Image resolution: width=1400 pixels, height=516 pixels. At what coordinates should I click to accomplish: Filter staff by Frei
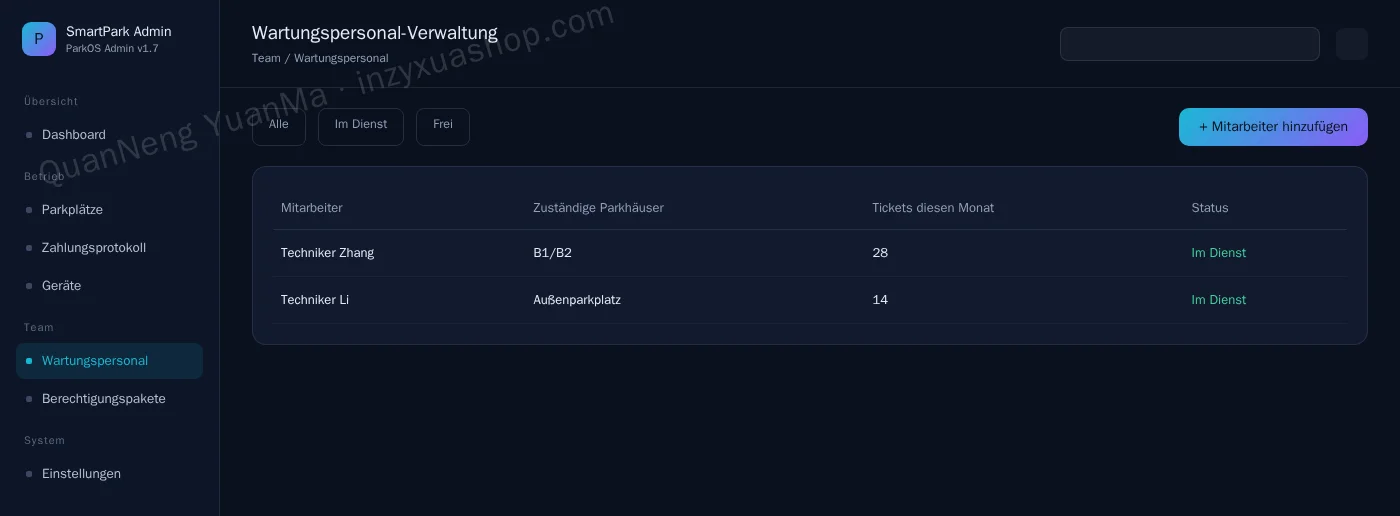443,127
